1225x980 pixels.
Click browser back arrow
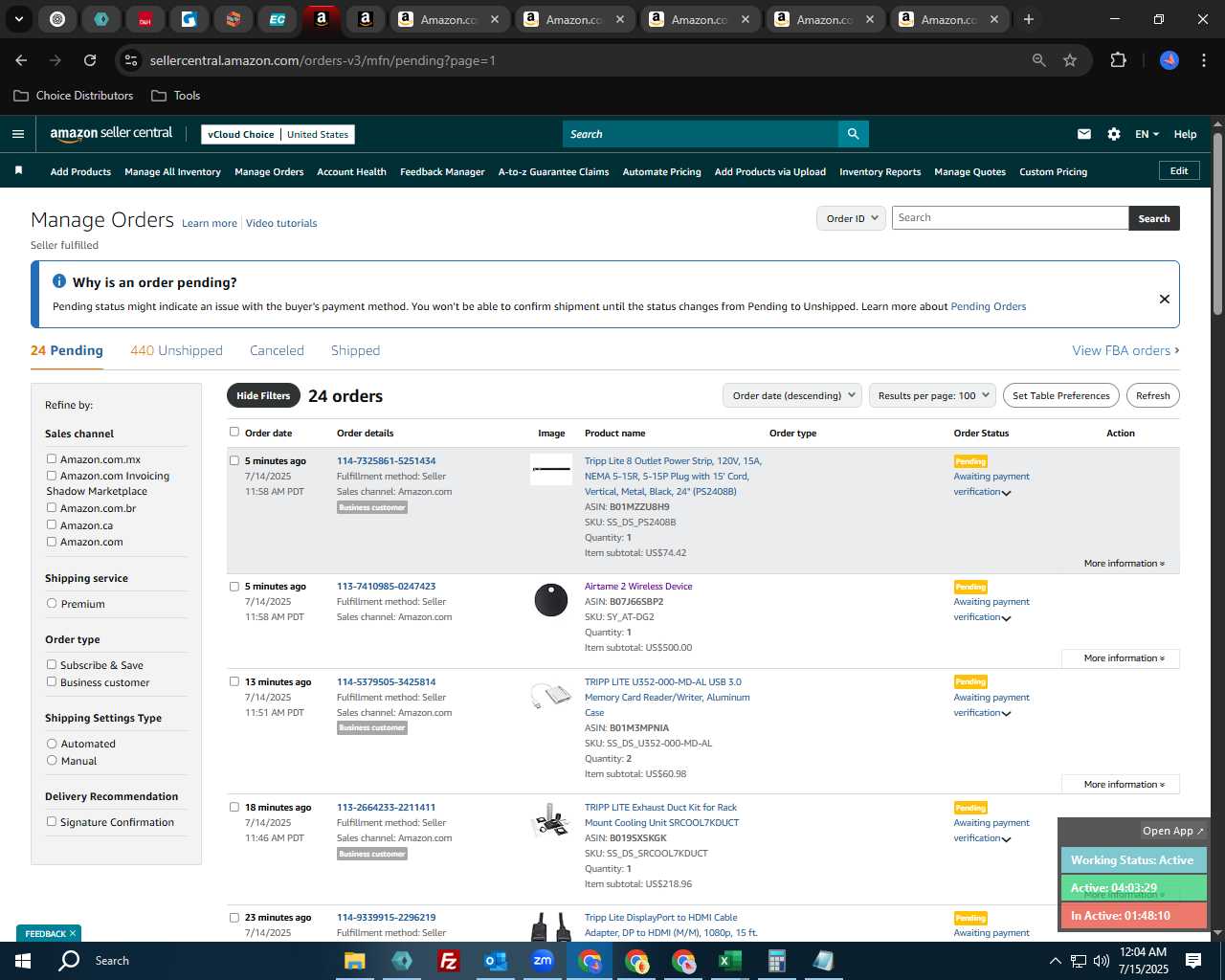21,60
